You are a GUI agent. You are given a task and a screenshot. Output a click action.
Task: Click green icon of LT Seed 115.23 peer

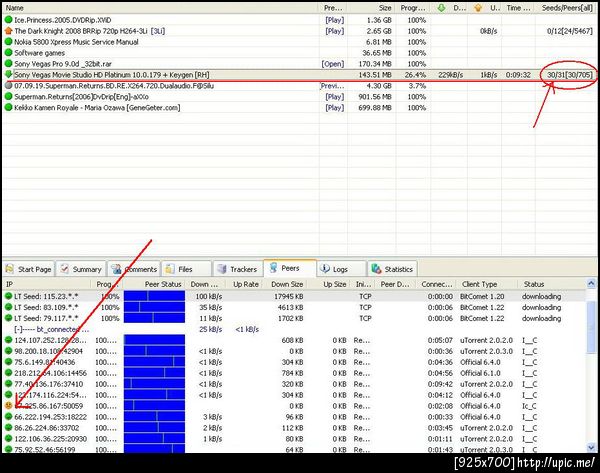8,296
